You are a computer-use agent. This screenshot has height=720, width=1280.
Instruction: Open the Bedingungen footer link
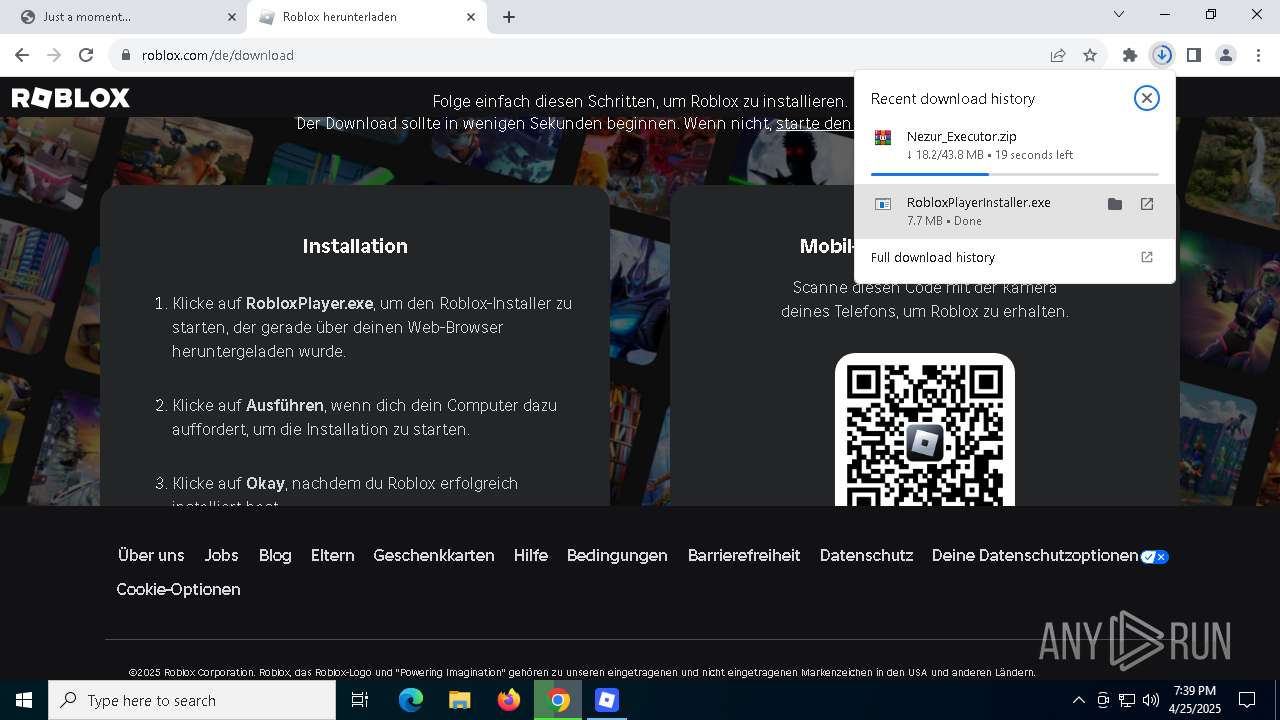coord(617,556)
